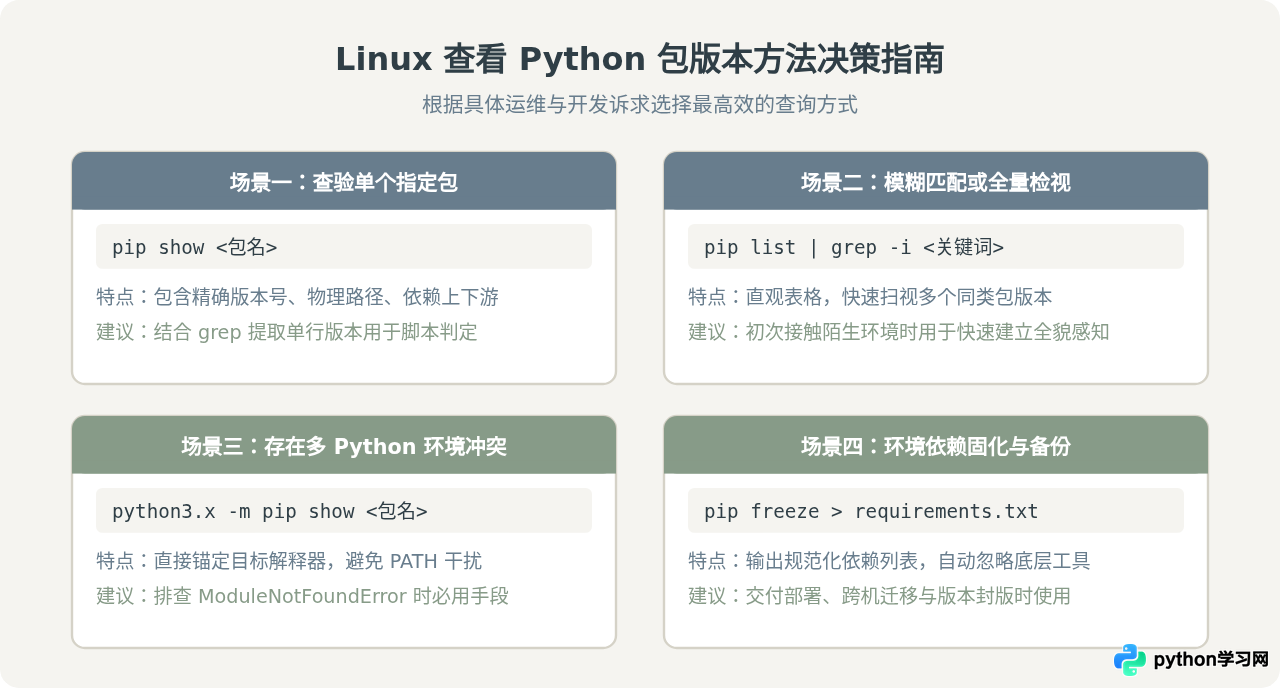
Task: Click the line '特点：输出规范化依赖列表，自动忽略底层工具'
Action: [x=889, y=561]
